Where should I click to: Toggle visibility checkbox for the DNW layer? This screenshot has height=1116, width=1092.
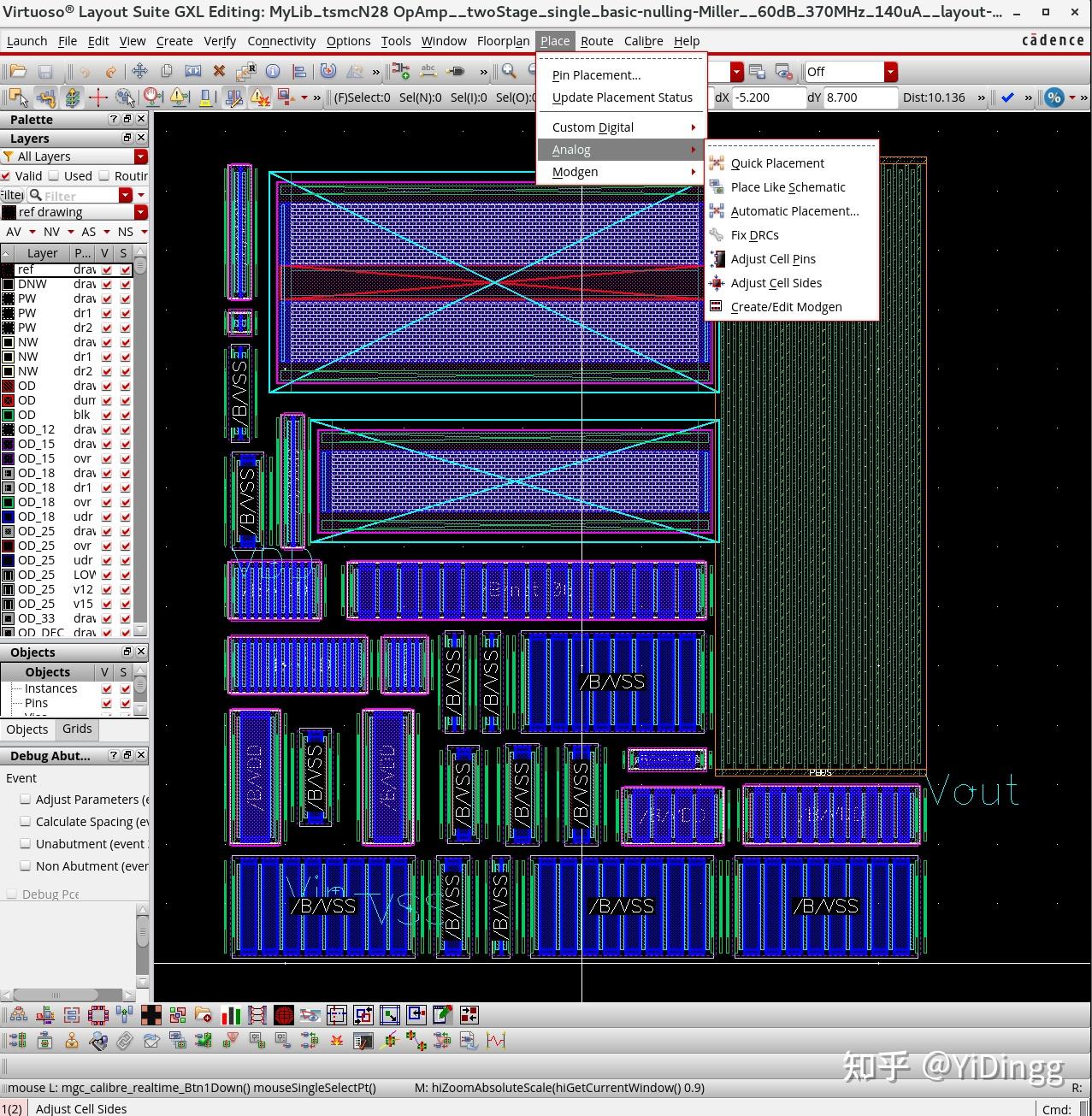[x=104, y=284]
